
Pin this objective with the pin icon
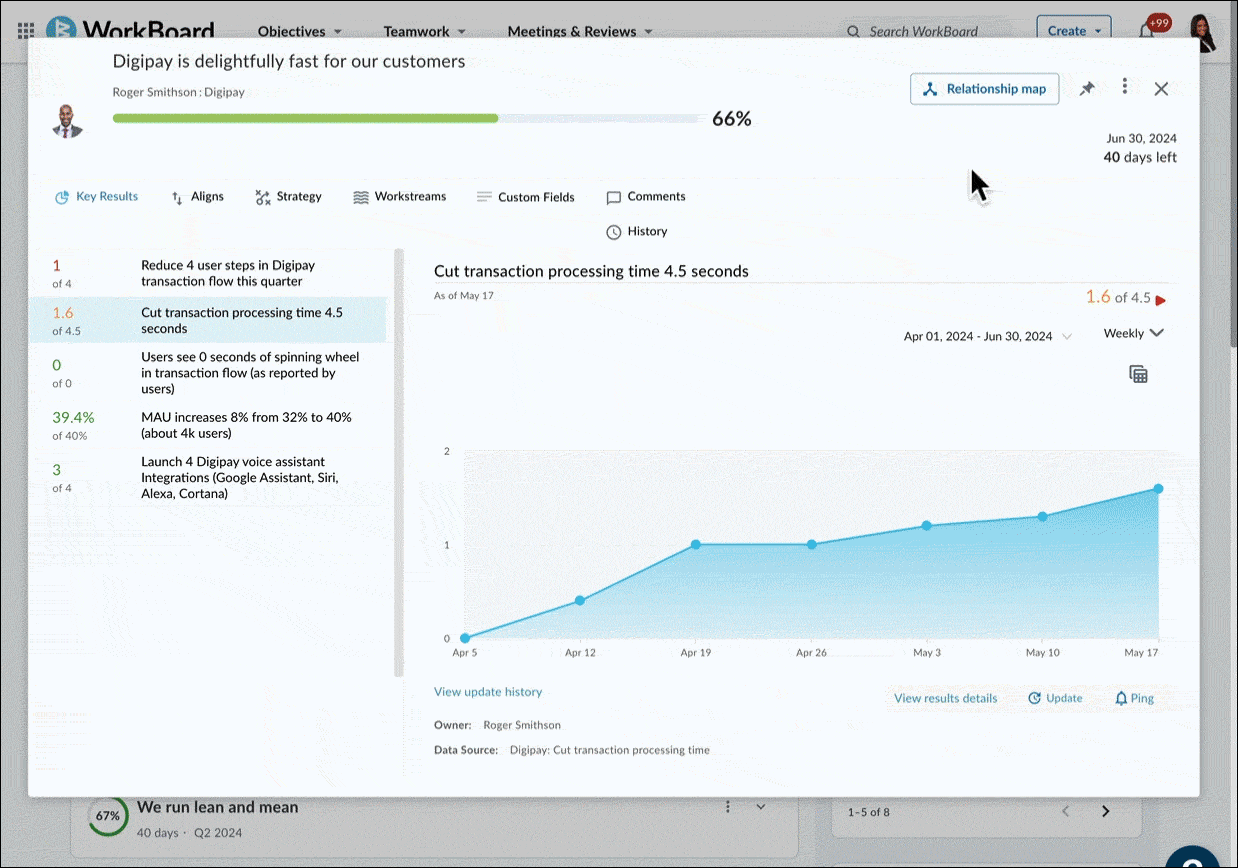[1087, 89]
